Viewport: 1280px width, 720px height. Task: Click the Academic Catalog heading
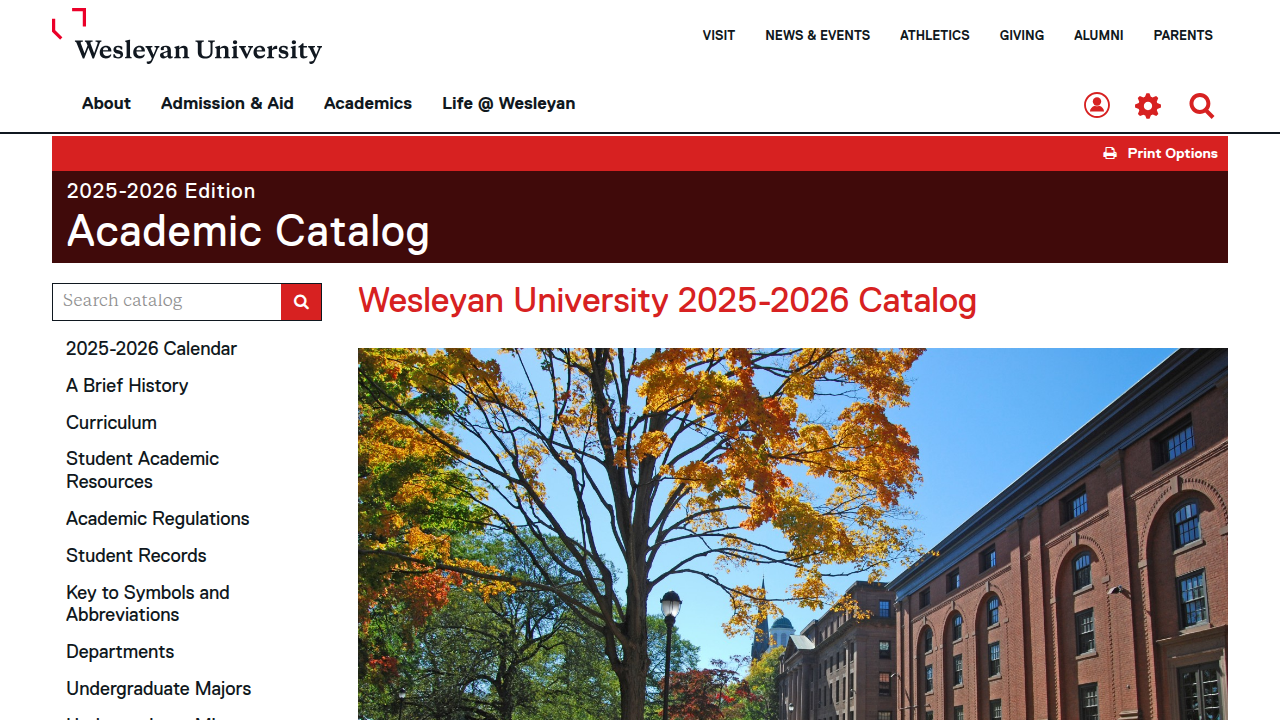(x=248, y=231)
